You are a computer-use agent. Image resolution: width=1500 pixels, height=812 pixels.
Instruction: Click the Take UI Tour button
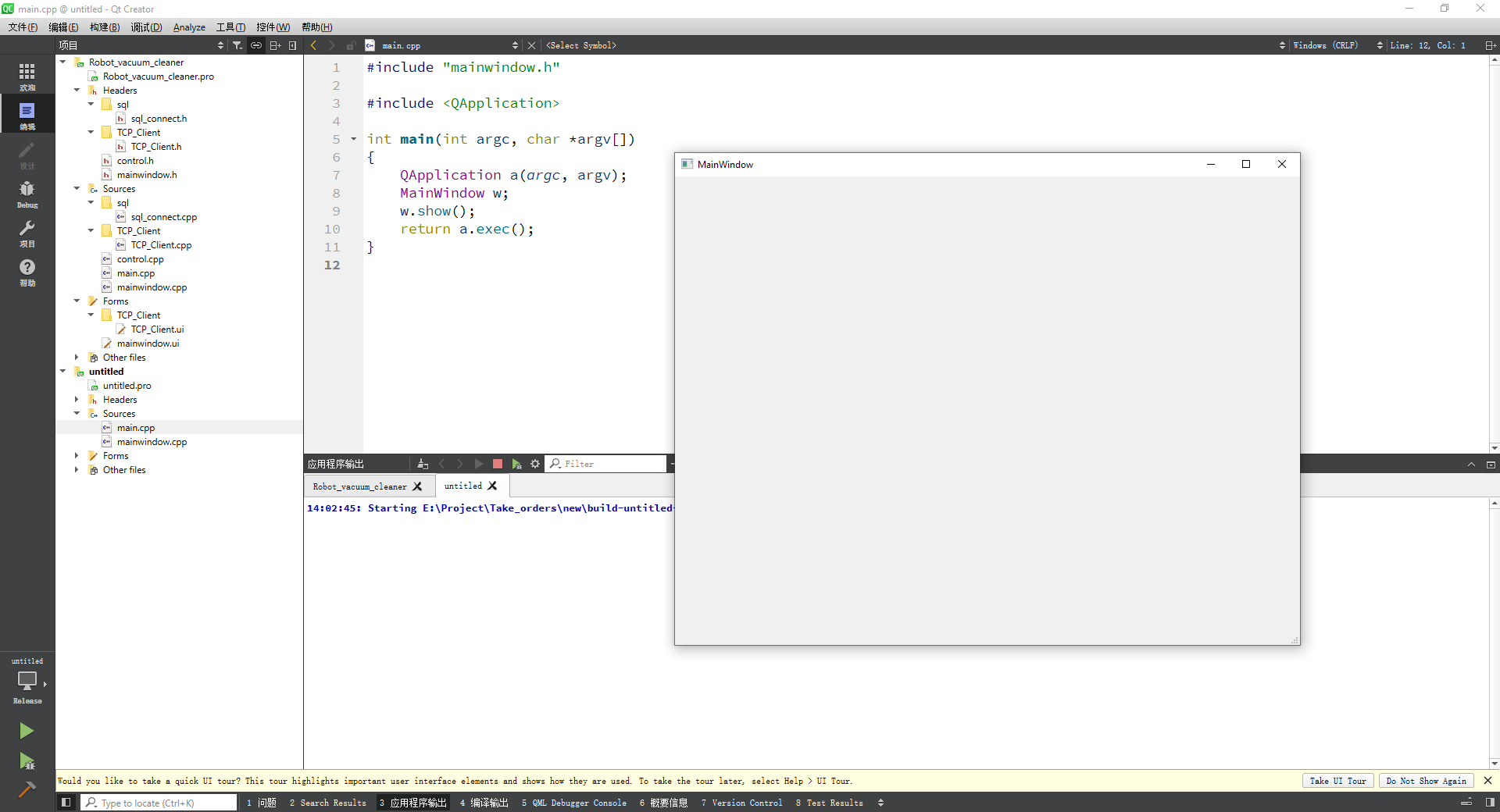[x=1337, y=781]
